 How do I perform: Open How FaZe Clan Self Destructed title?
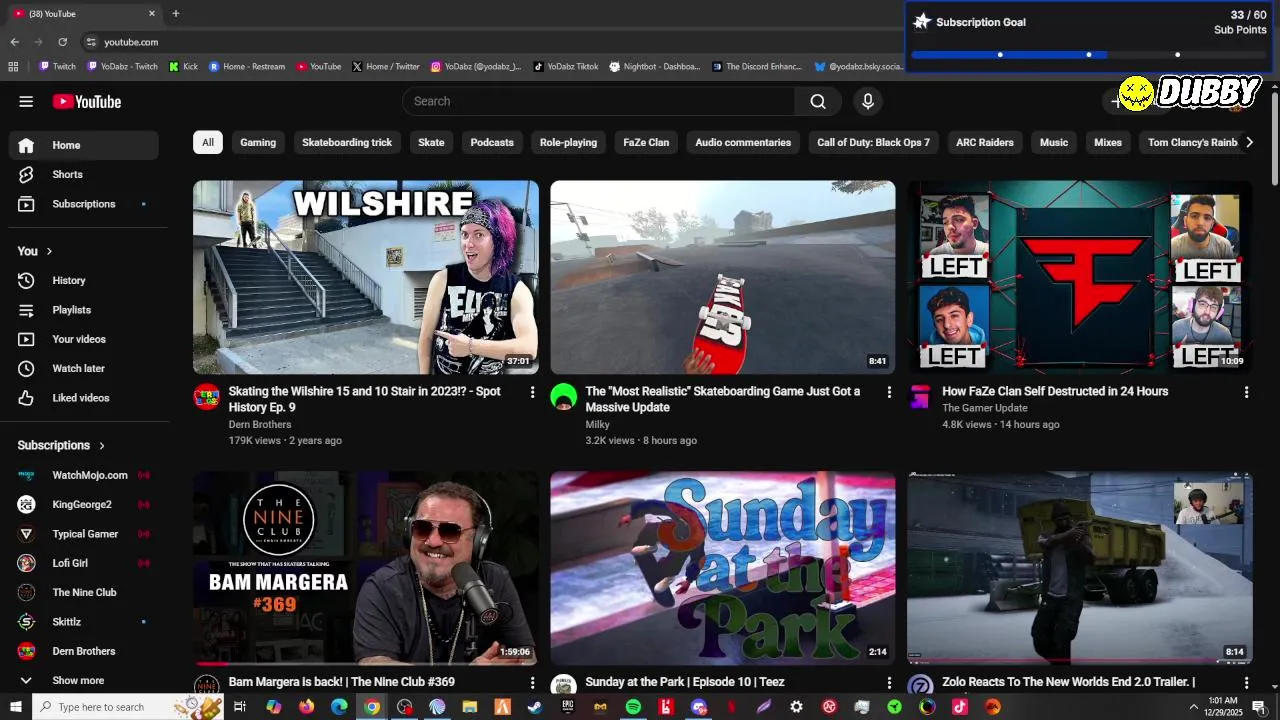(1055, 391)
